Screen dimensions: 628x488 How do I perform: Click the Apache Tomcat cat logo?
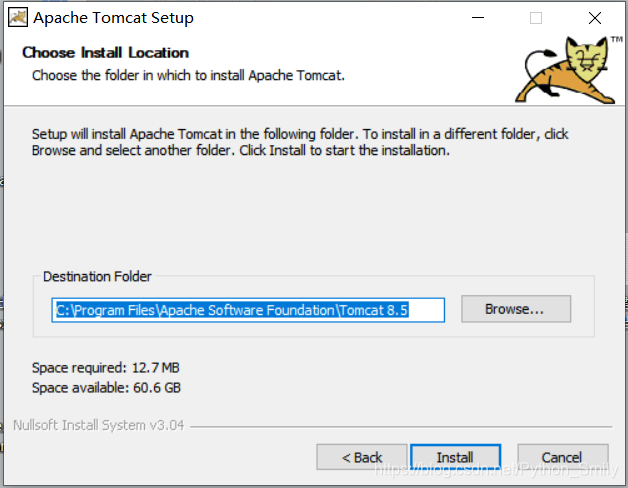[565, 70]
